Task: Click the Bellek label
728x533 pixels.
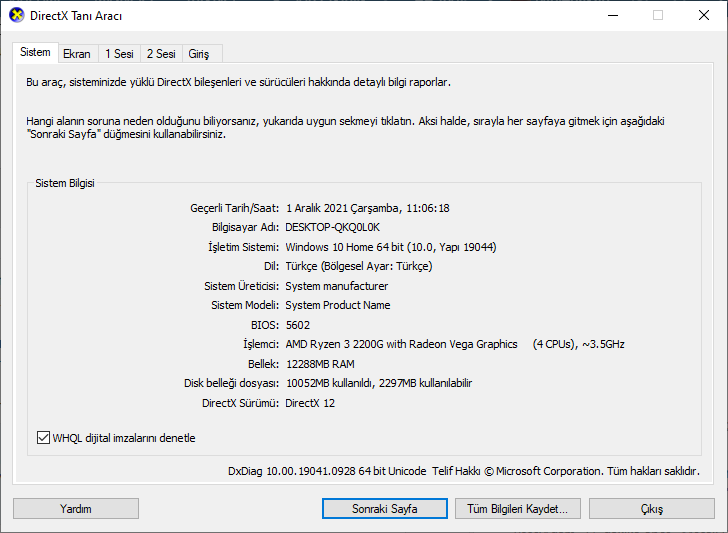Action: pos(263,364)
